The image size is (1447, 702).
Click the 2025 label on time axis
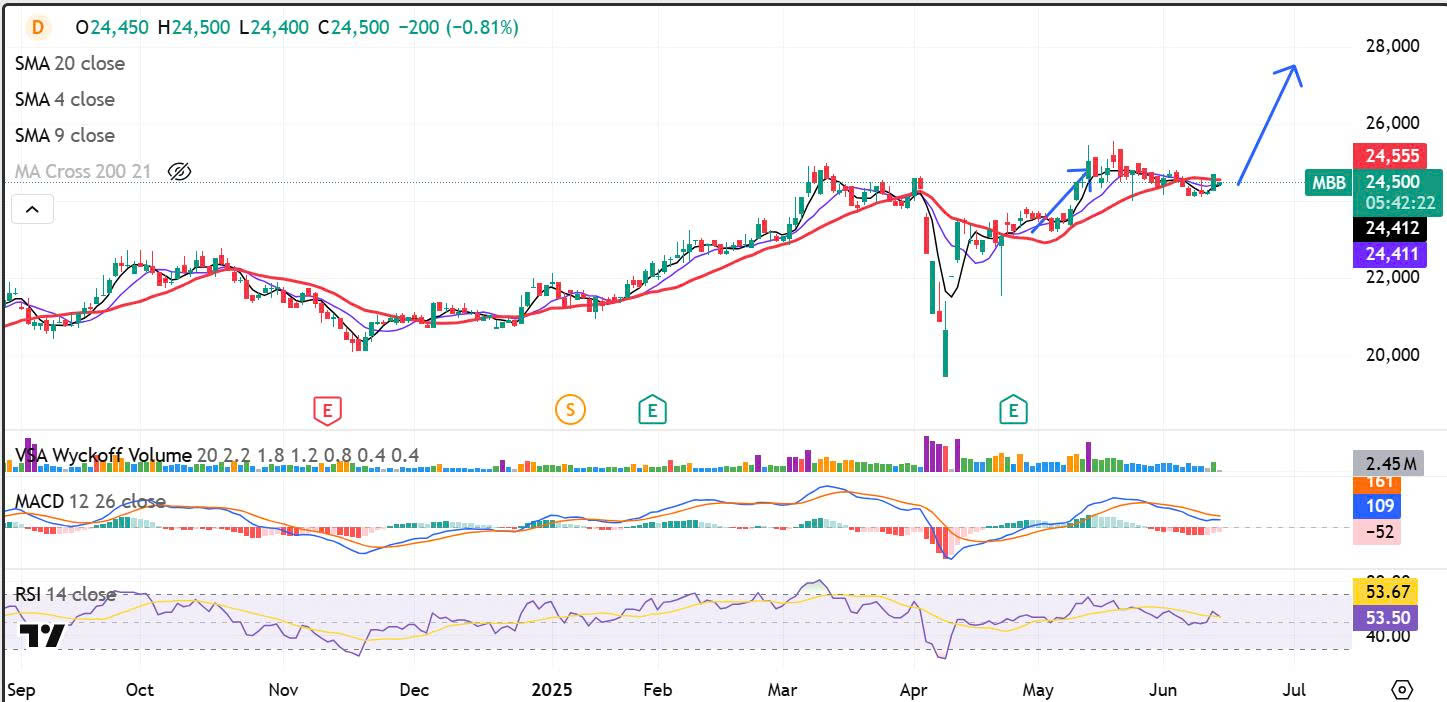pyautogui.click(x=551, y=690)
